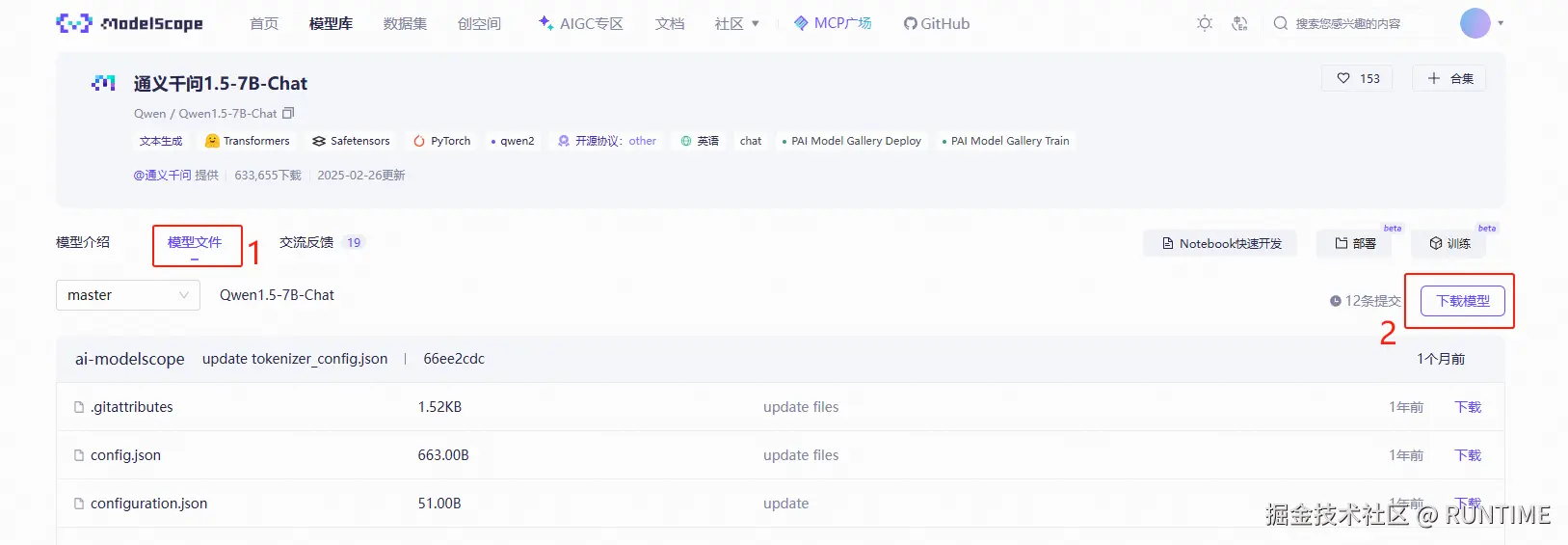
Task: Open the MCP广场 link
Action: (x=833, y=23)
